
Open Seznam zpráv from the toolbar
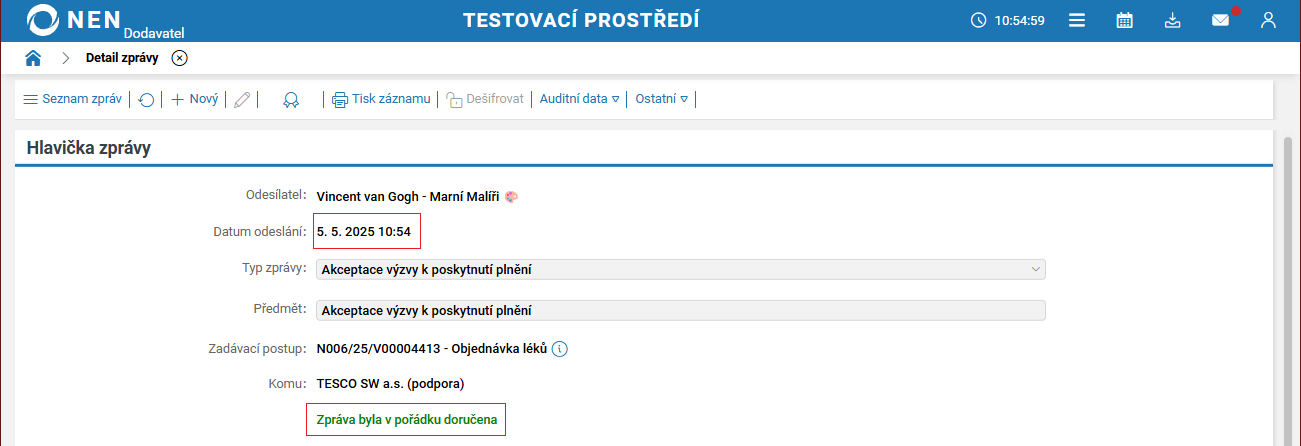tap(72, 99)
